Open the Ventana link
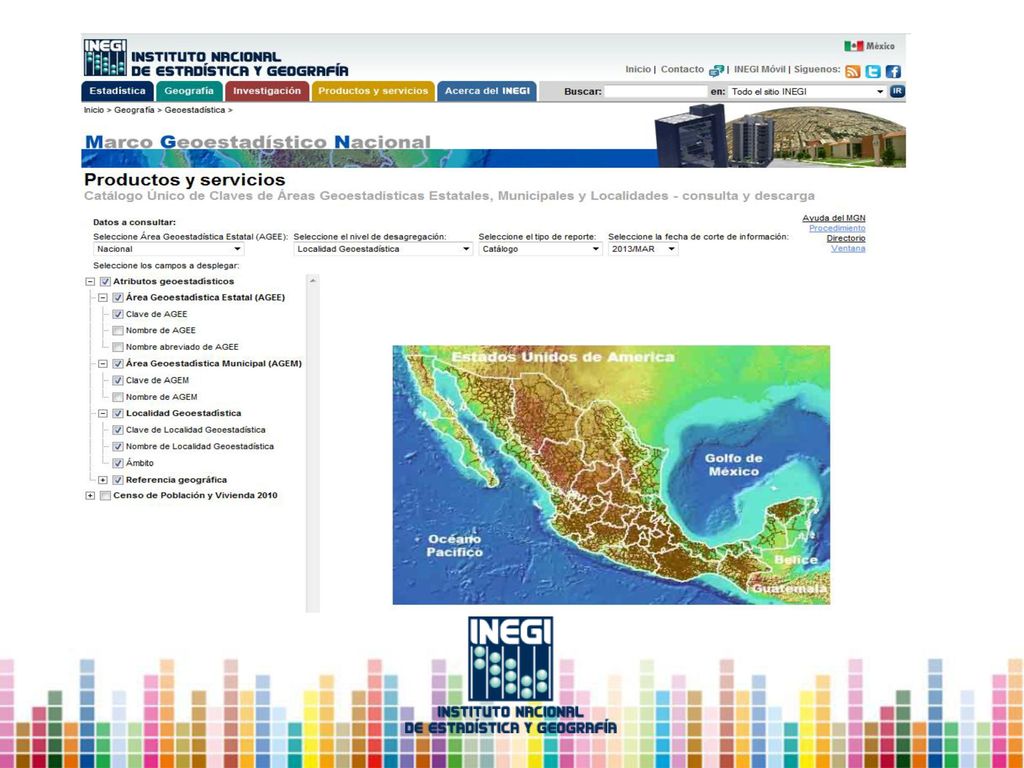Image resolution: width=1024 pixels, height=768 pixels. [x=848, y=248]
